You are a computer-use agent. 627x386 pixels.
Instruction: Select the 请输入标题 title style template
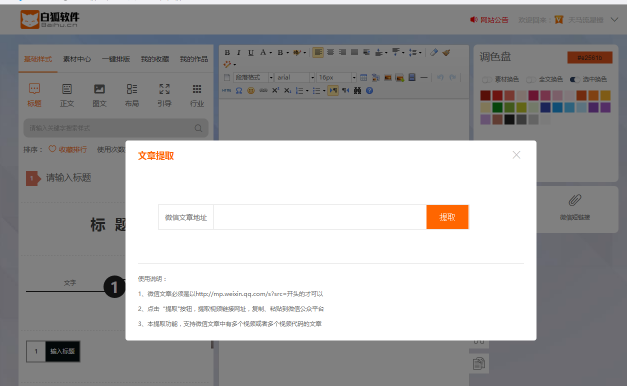point(59,178)
